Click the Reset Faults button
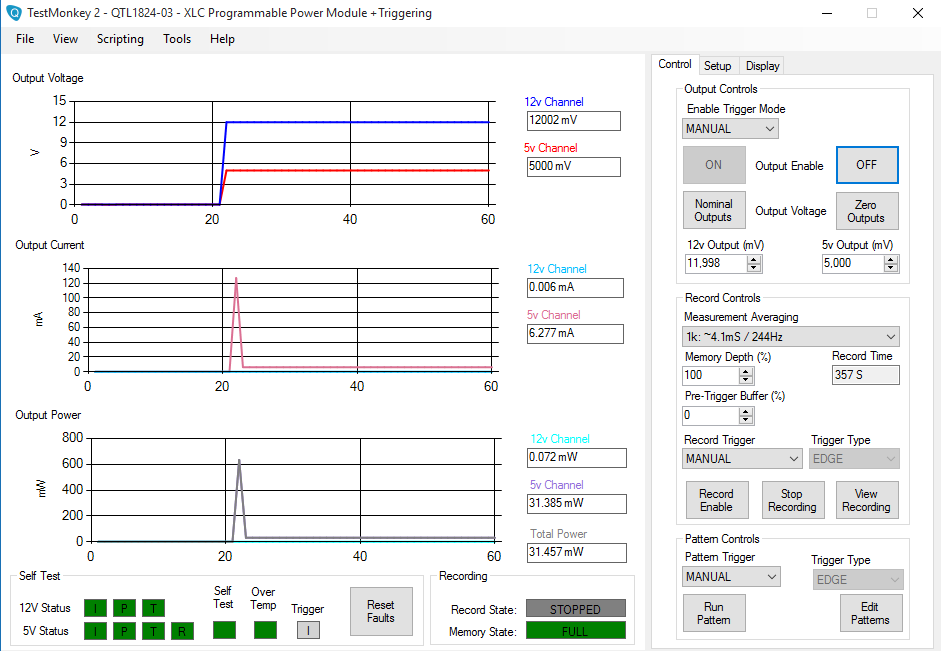Viewport: 941px width, 651px height. pyautogui.click(x=380, y=611)
